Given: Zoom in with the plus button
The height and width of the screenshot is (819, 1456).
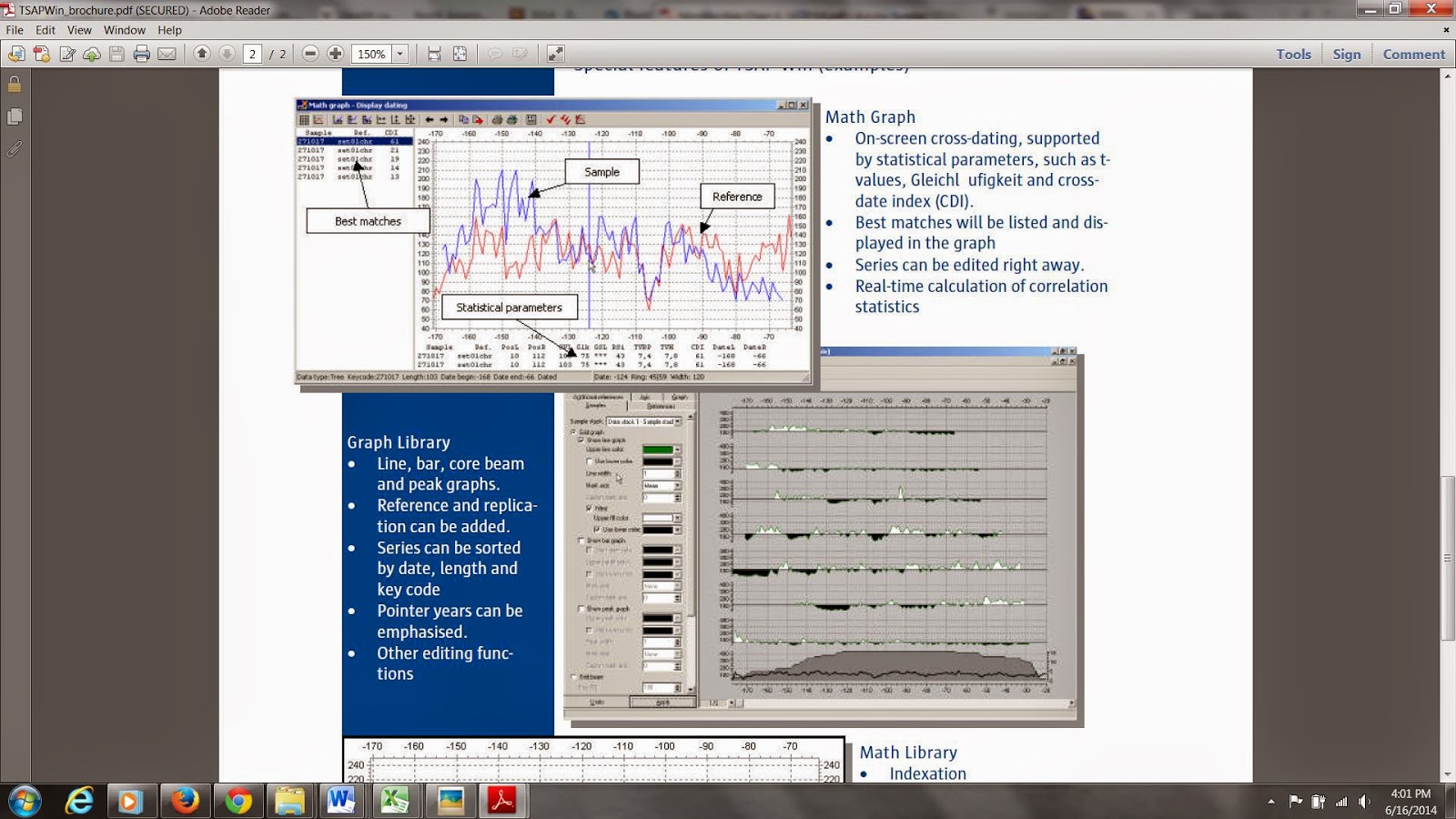Looking at the screenshot, I should click(x=336, y=54).
